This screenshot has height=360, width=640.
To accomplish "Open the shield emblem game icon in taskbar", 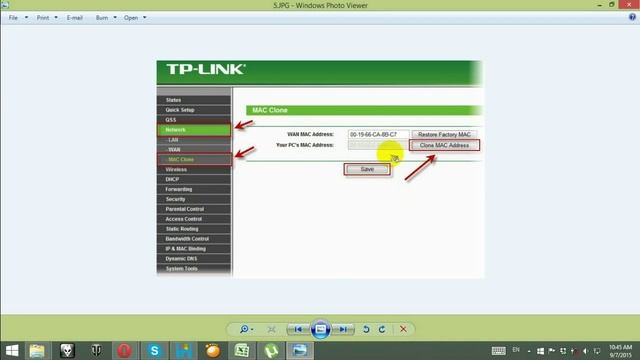I will (x=96, y=351).
